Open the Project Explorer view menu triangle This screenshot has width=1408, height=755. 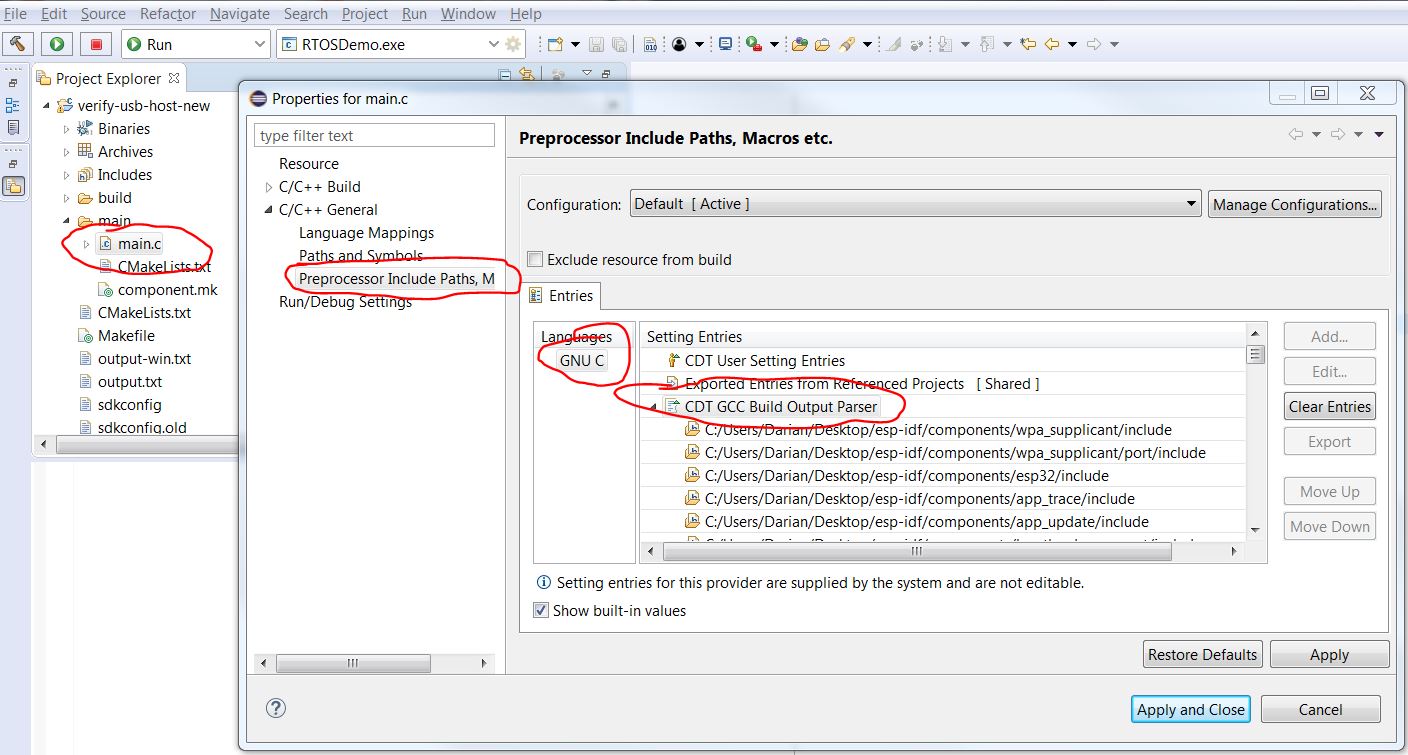[x=586, y=74]
